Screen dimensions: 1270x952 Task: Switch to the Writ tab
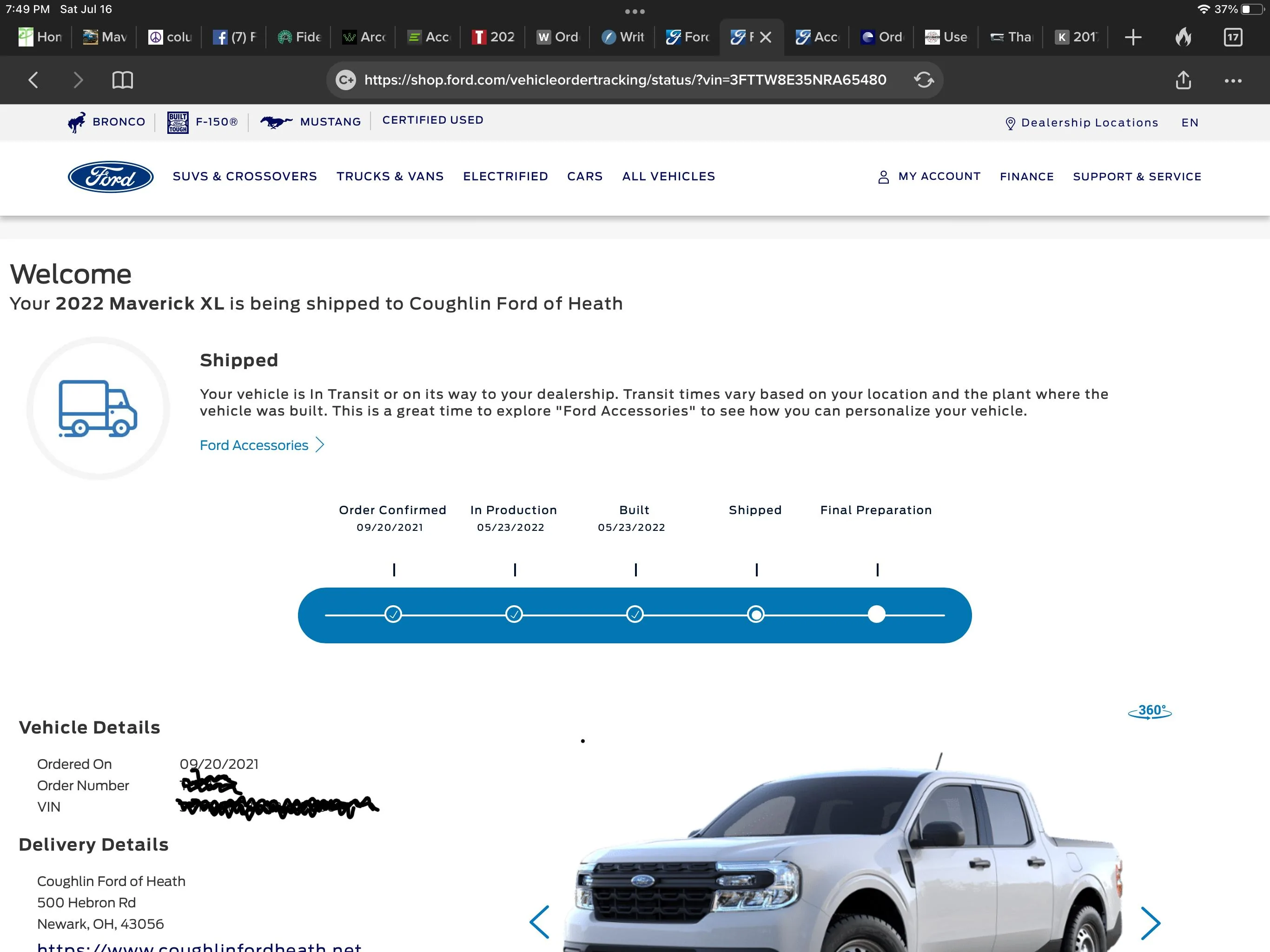click(x=623, y=37)
